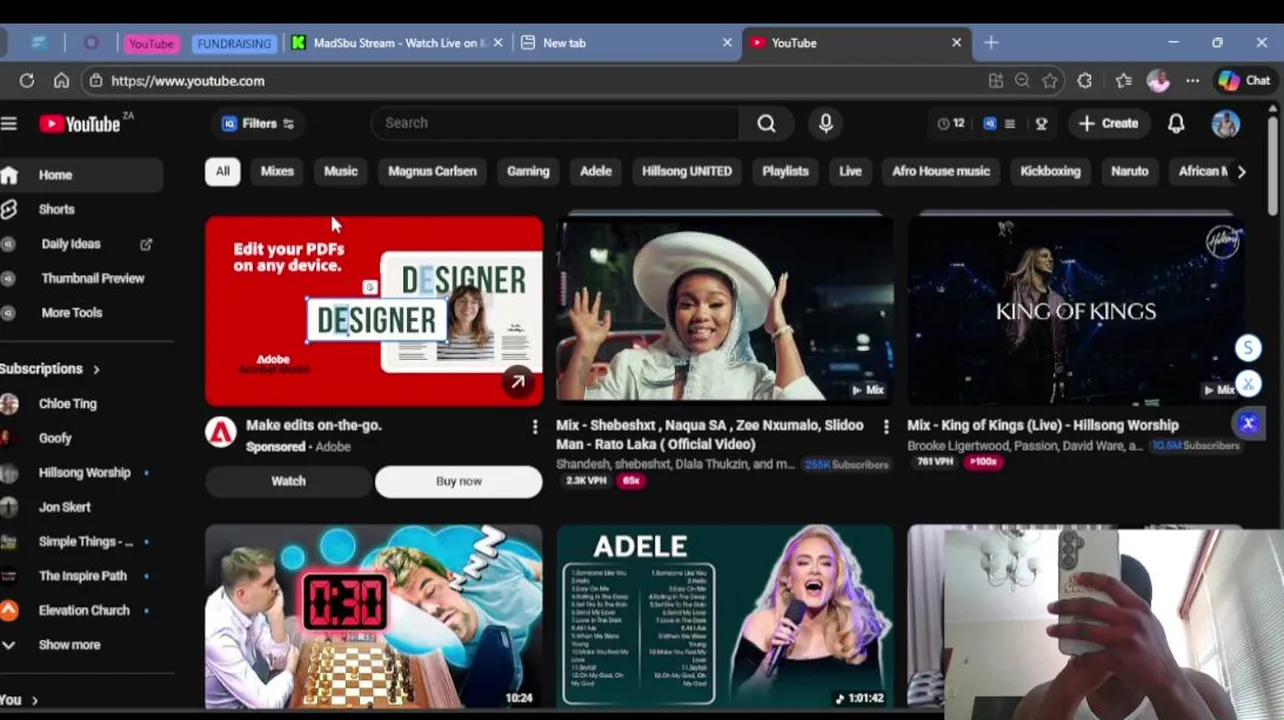
Task: Click the Watch button on Adobe ad
Action: pyautogui.click(x=288, y=481)
